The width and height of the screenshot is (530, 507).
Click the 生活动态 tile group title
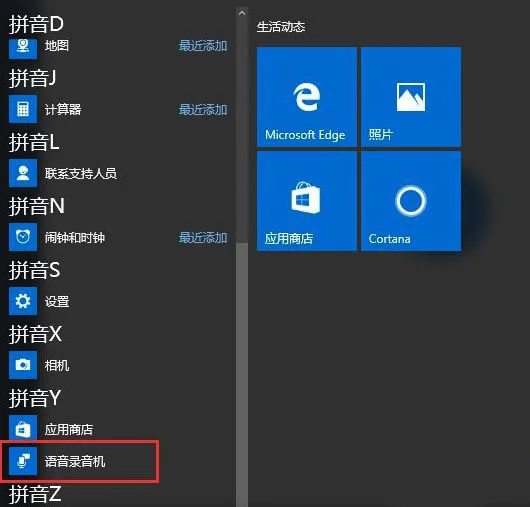(x=281, y=27)
